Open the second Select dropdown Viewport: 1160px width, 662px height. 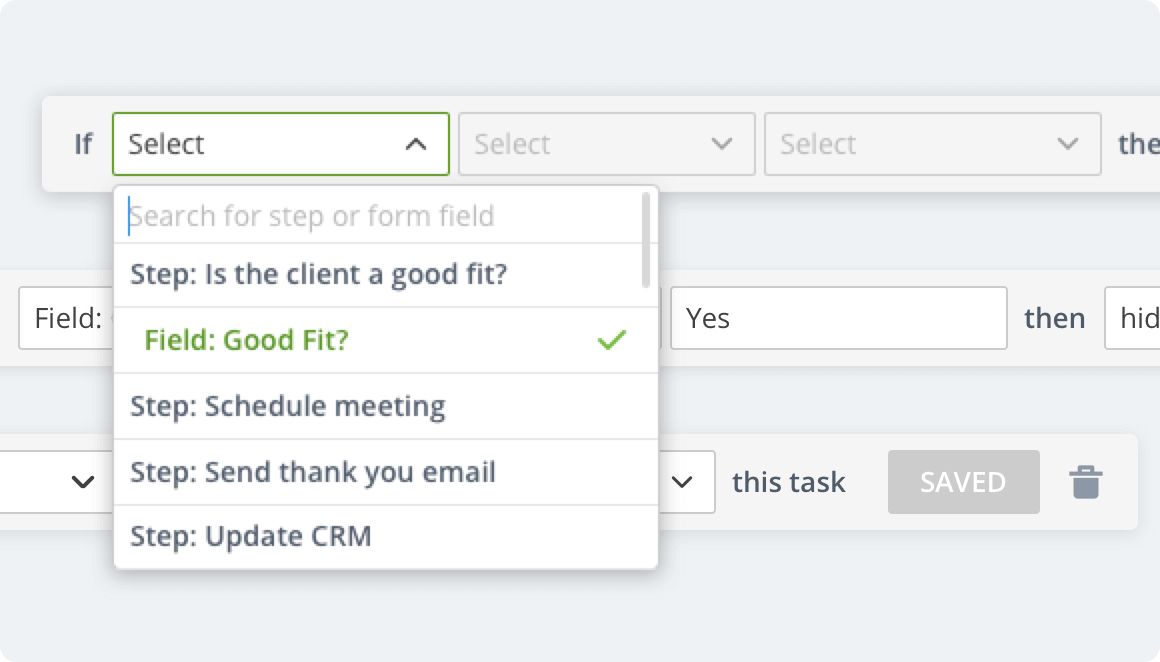tap(606, 144)
